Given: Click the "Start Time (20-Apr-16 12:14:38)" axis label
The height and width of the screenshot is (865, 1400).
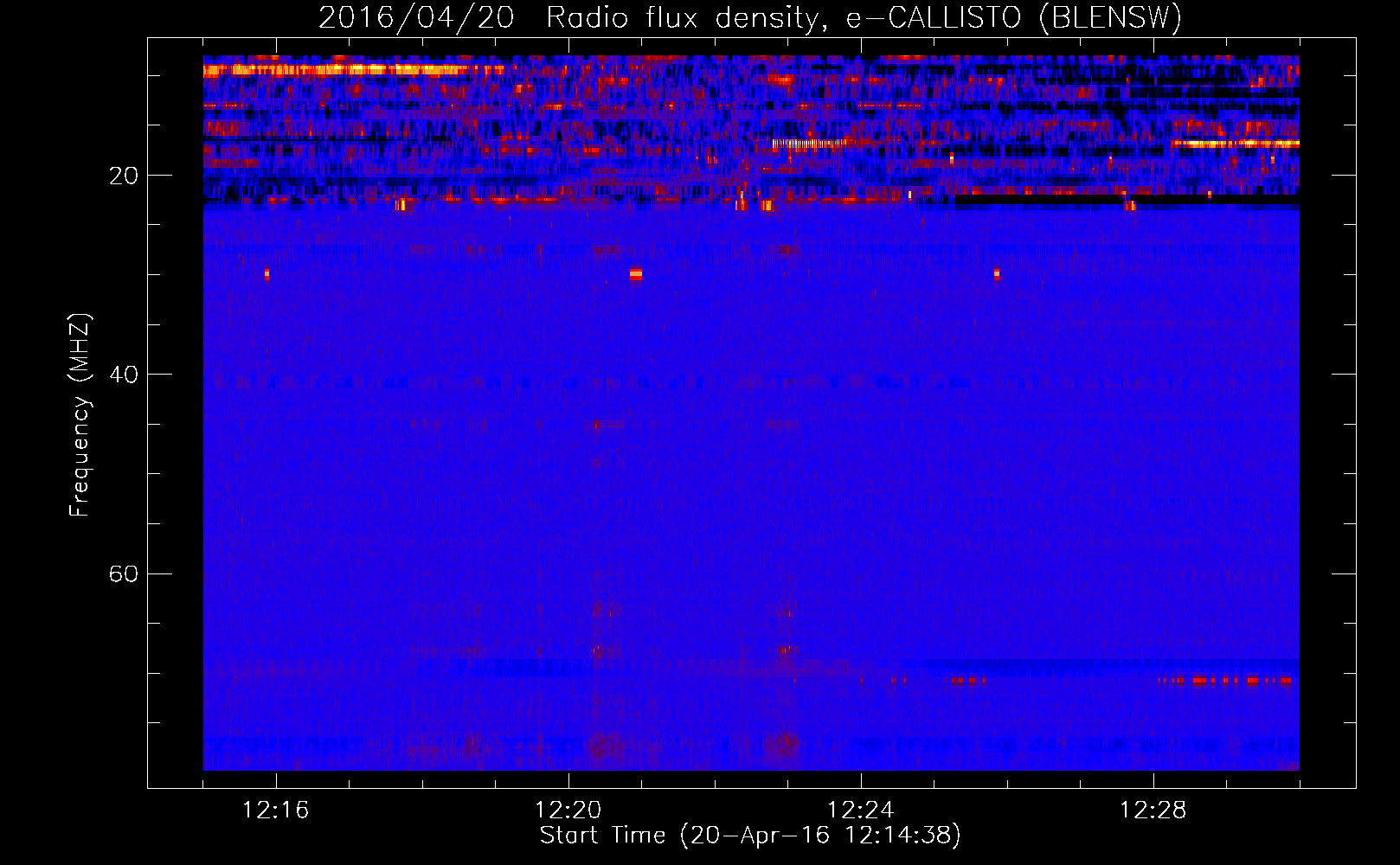Looking at the screenshot, I should tap(750, 836).
